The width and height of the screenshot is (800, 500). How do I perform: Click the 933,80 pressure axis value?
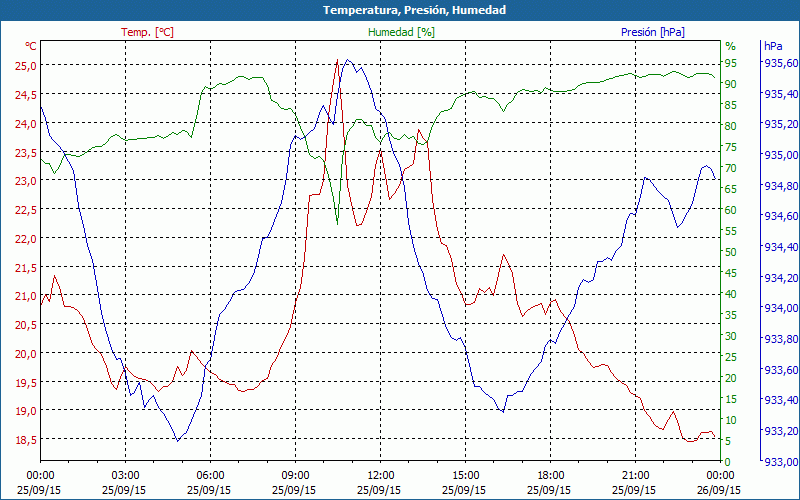tap(781, 339)
